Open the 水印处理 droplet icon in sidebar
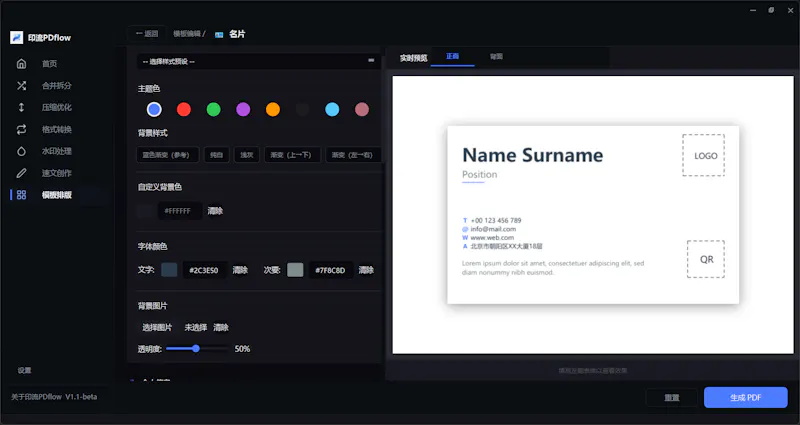The width and height of the screenshot is (800, 425). point(21,151)
